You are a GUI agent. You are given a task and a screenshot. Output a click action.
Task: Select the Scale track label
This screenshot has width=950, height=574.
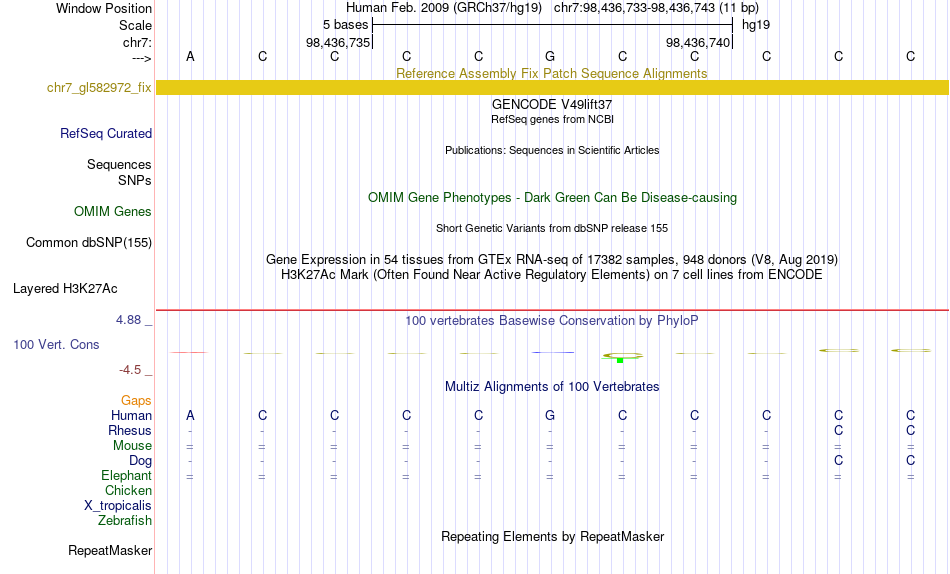(x=135, y=25)
